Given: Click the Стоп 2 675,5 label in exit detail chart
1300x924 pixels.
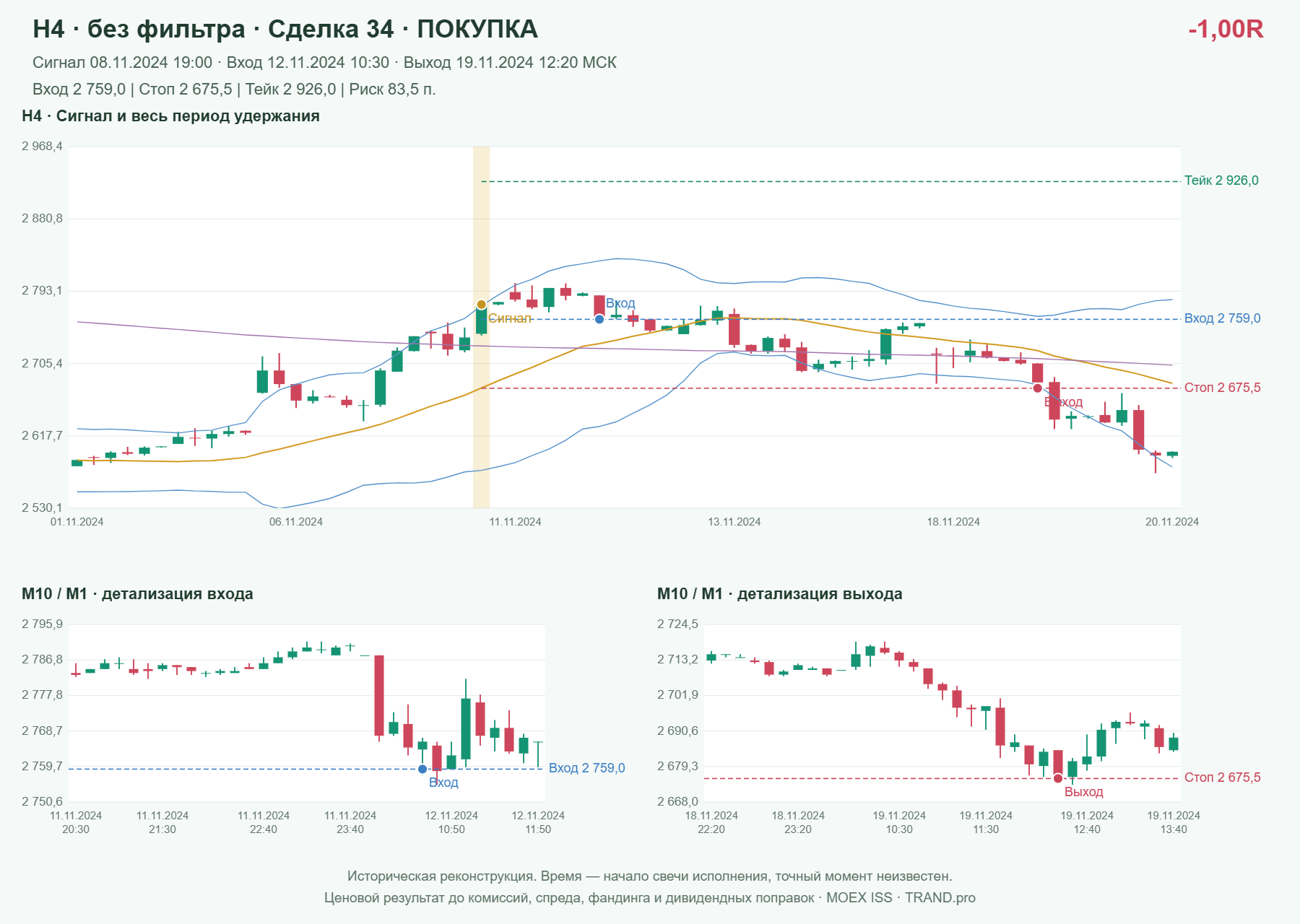Looking at the screenshot, I should (1223, 777).
